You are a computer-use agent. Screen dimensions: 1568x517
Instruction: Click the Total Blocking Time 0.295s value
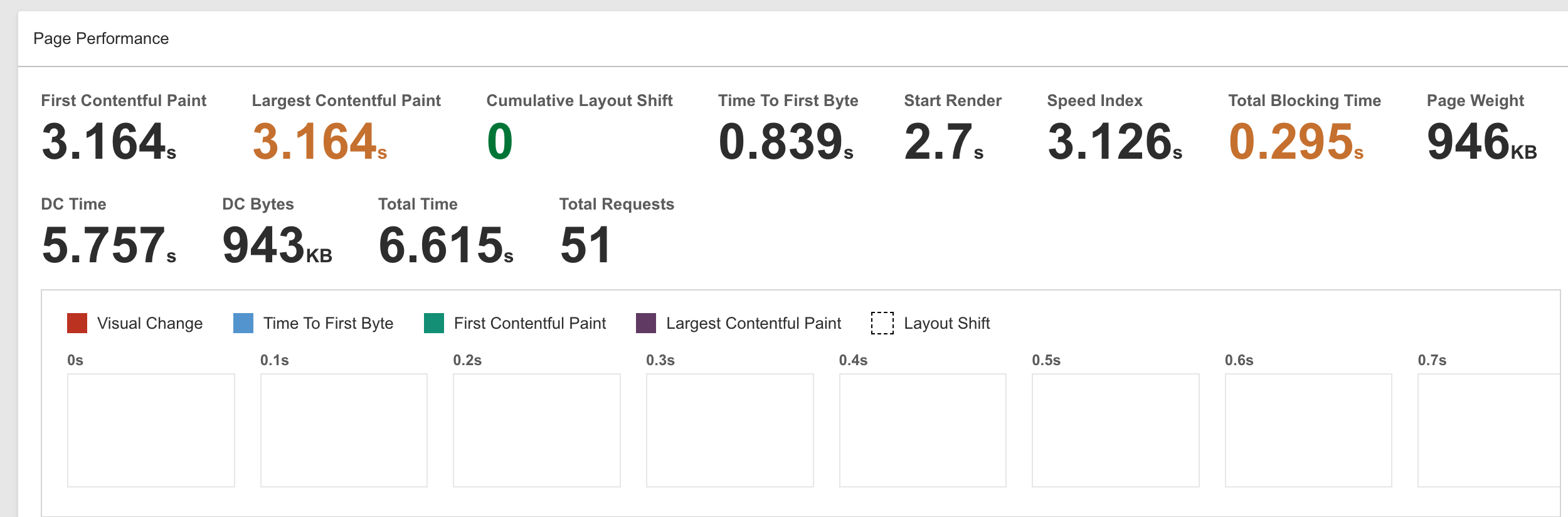(x=1295, y=142)
